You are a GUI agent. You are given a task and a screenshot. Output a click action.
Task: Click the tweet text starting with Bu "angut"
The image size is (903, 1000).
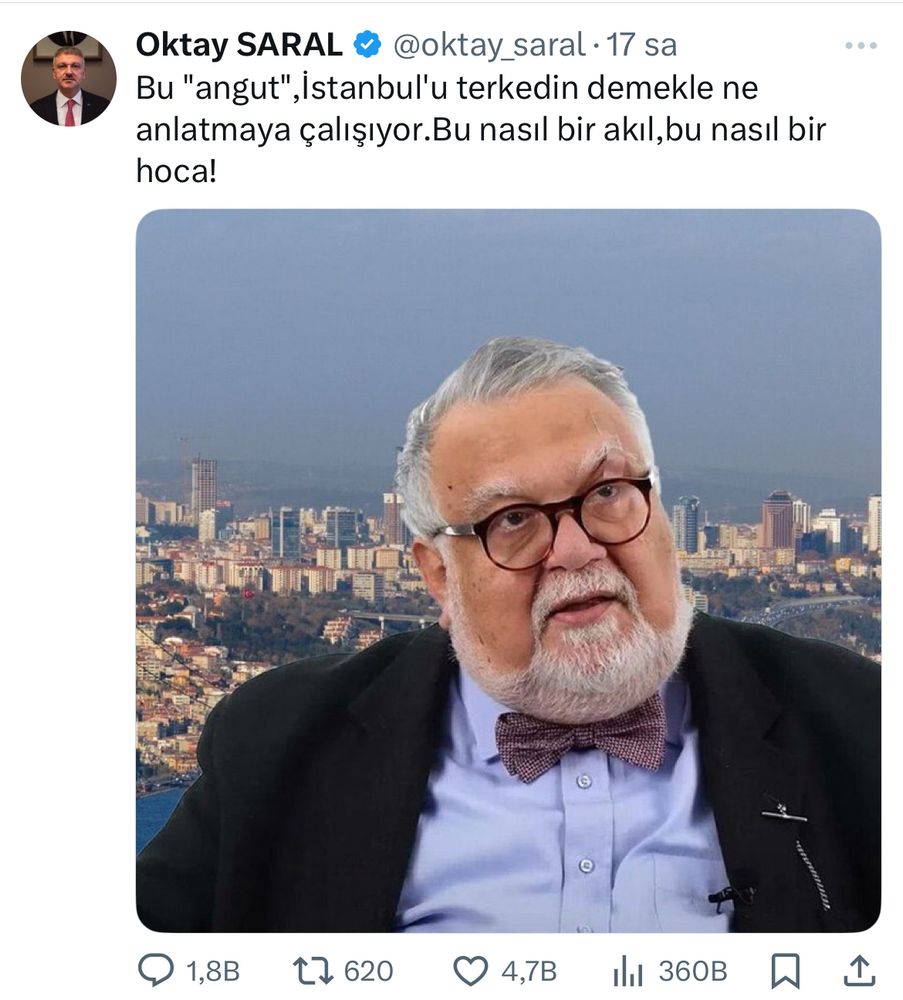[x=481, y=129]
